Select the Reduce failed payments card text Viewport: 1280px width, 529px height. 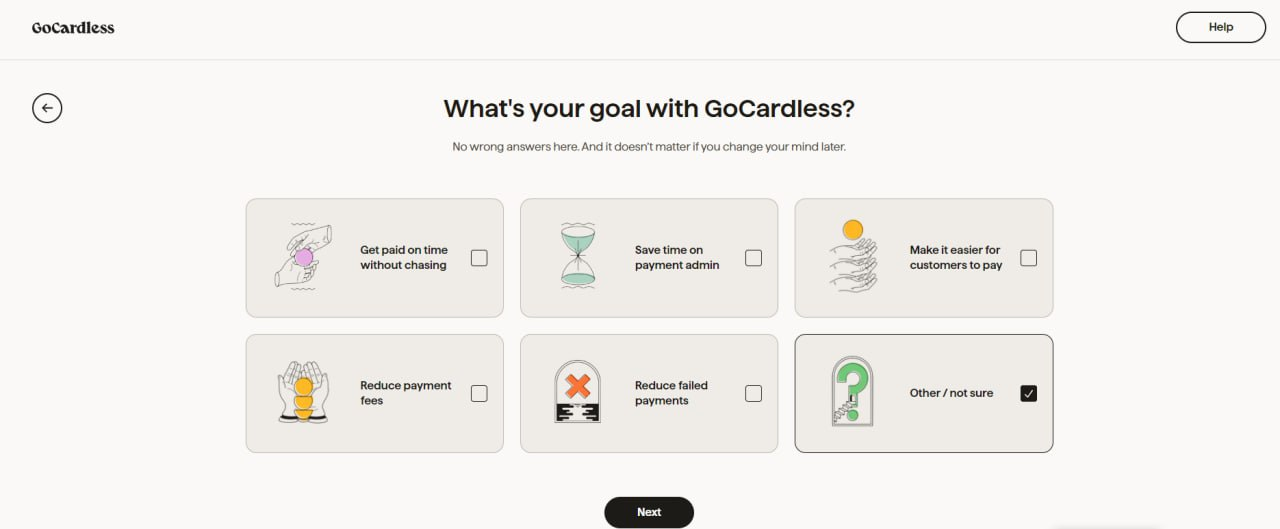[671, 393]
